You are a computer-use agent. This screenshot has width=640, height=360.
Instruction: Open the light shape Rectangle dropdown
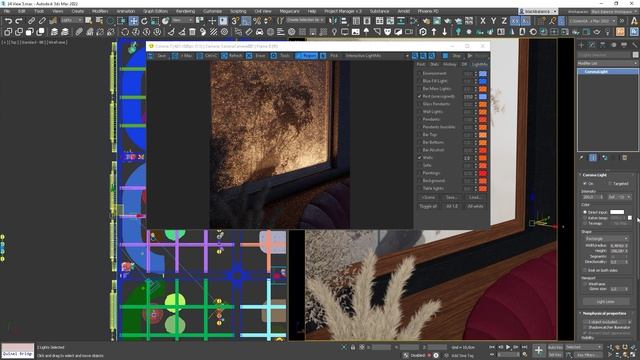607,238
